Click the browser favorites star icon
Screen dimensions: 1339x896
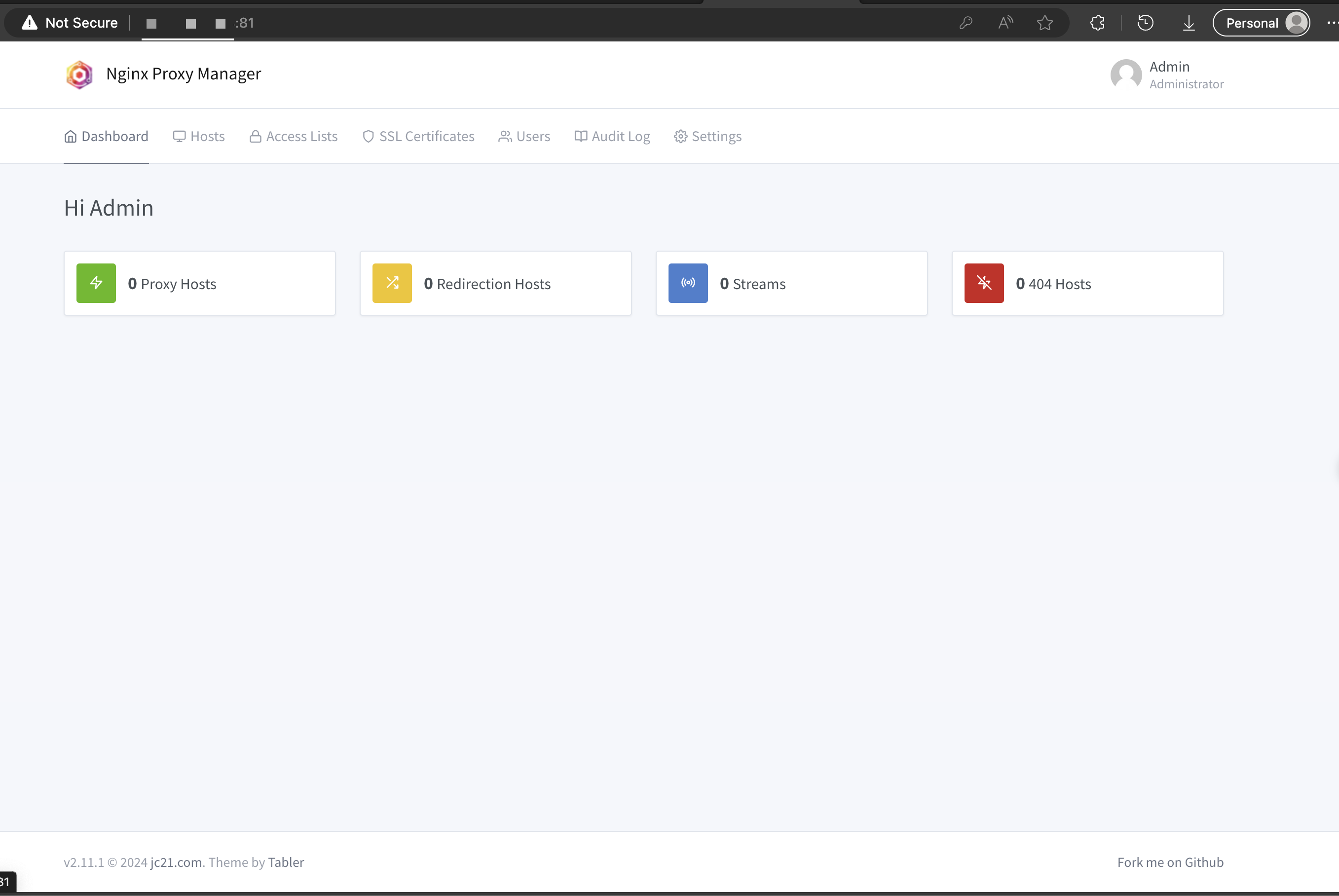[x=1045, y=23]
